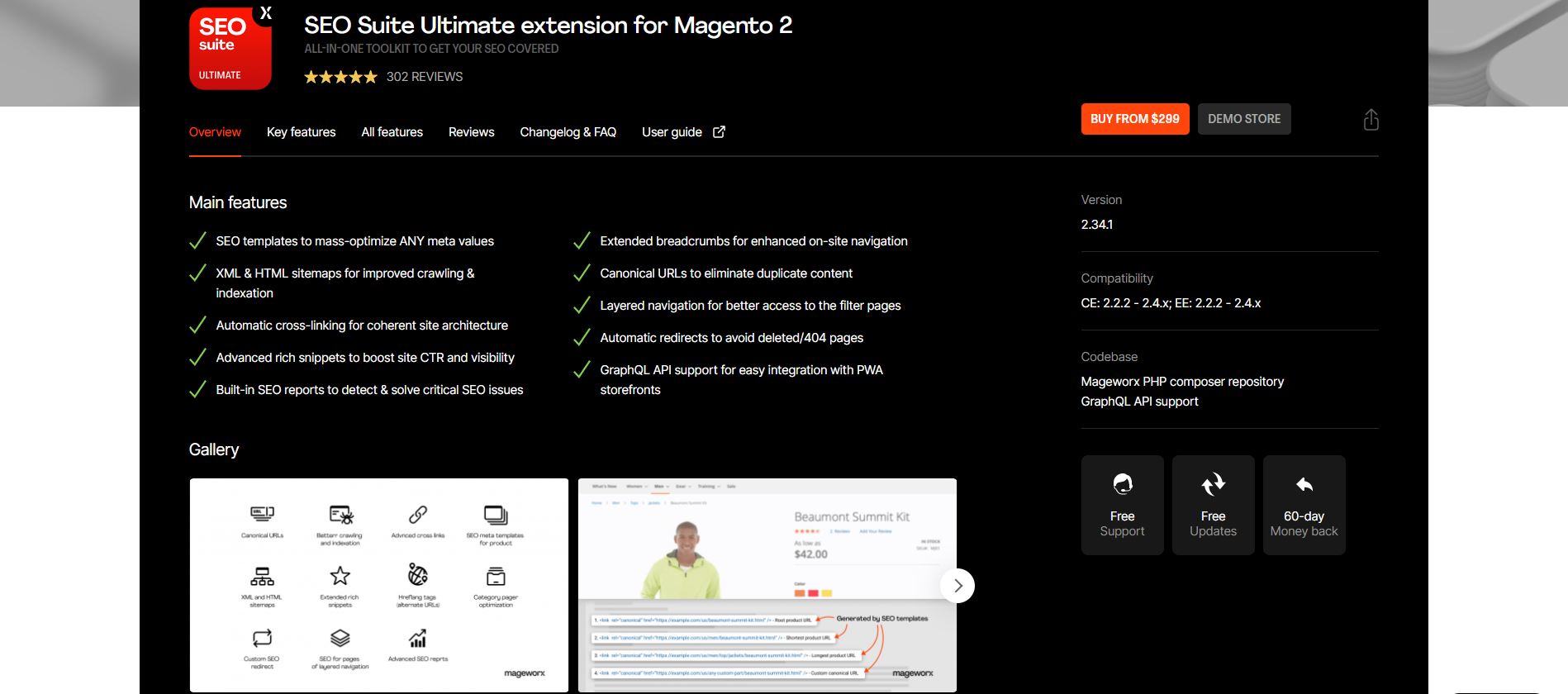
Task: Click the Free Updates card
Action: coord(1213,505)
